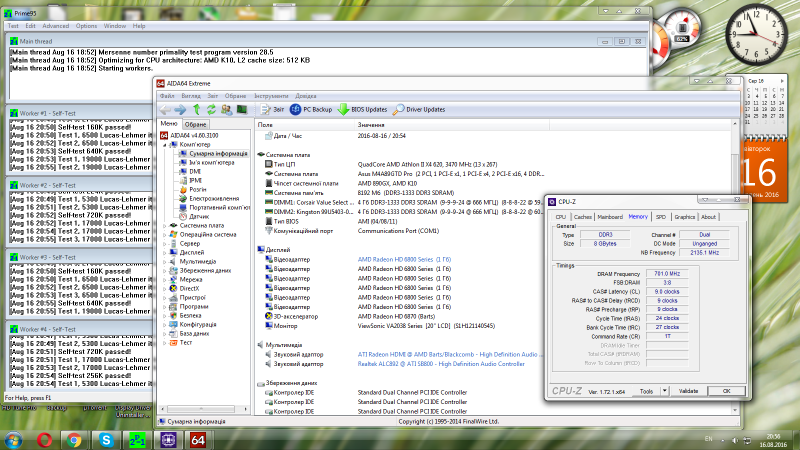Viewport: 800px width, 450px height.
Task: Open the Advanced menu in Prime95
Action: coord(55,24)
